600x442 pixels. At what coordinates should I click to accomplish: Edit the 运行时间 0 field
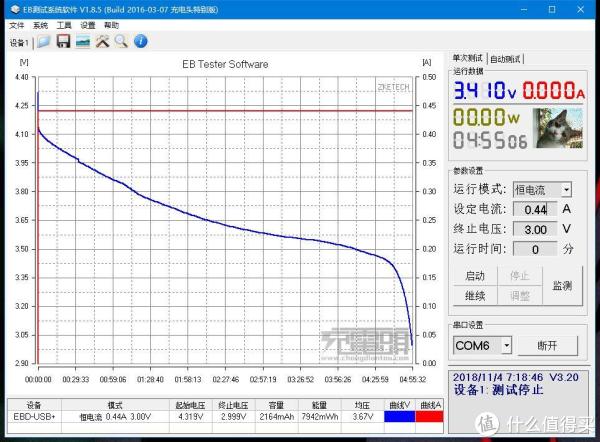pyautogui.click(x=535, y=249)
